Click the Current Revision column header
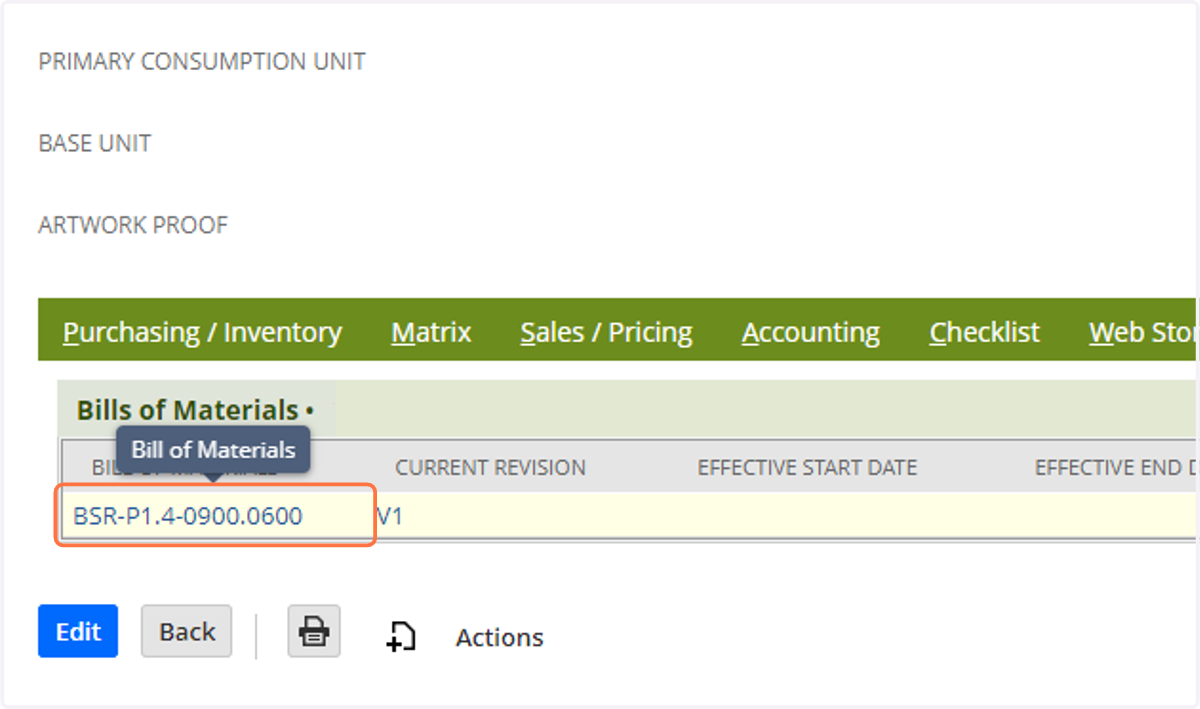Image resolution: width=1200 pixels, height=709 pixels. (x=490, y=468)
